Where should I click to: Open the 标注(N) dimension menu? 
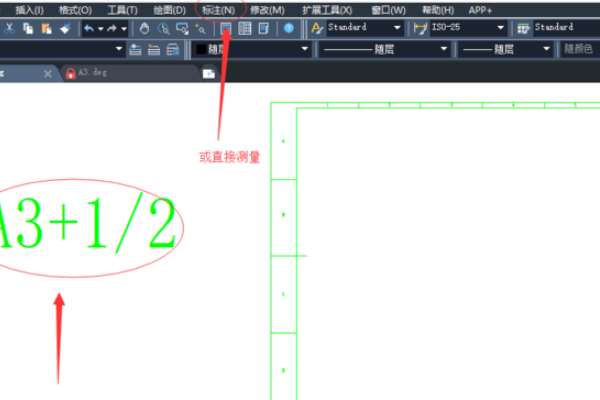coord(218,10)
